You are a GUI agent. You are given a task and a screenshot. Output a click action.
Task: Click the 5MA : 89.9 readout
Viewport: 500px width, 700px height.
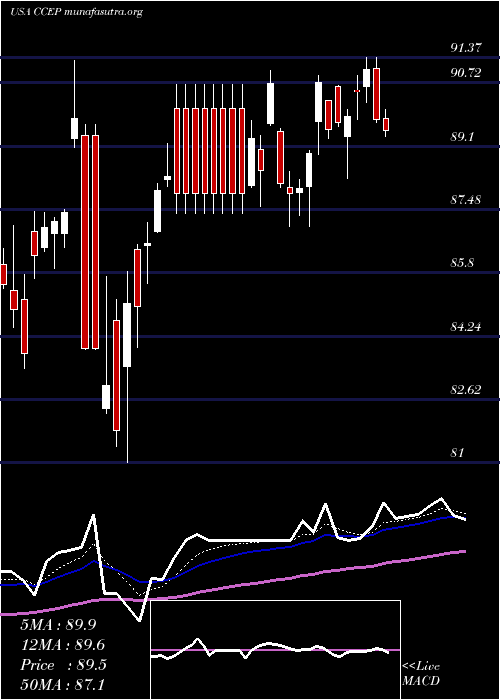[58, 625]
